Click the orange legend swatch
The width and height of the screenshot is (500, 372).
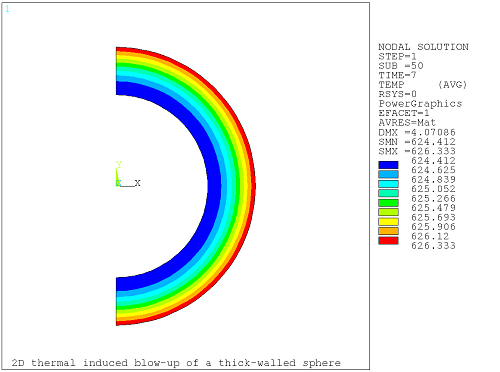[x=388, y=231]
